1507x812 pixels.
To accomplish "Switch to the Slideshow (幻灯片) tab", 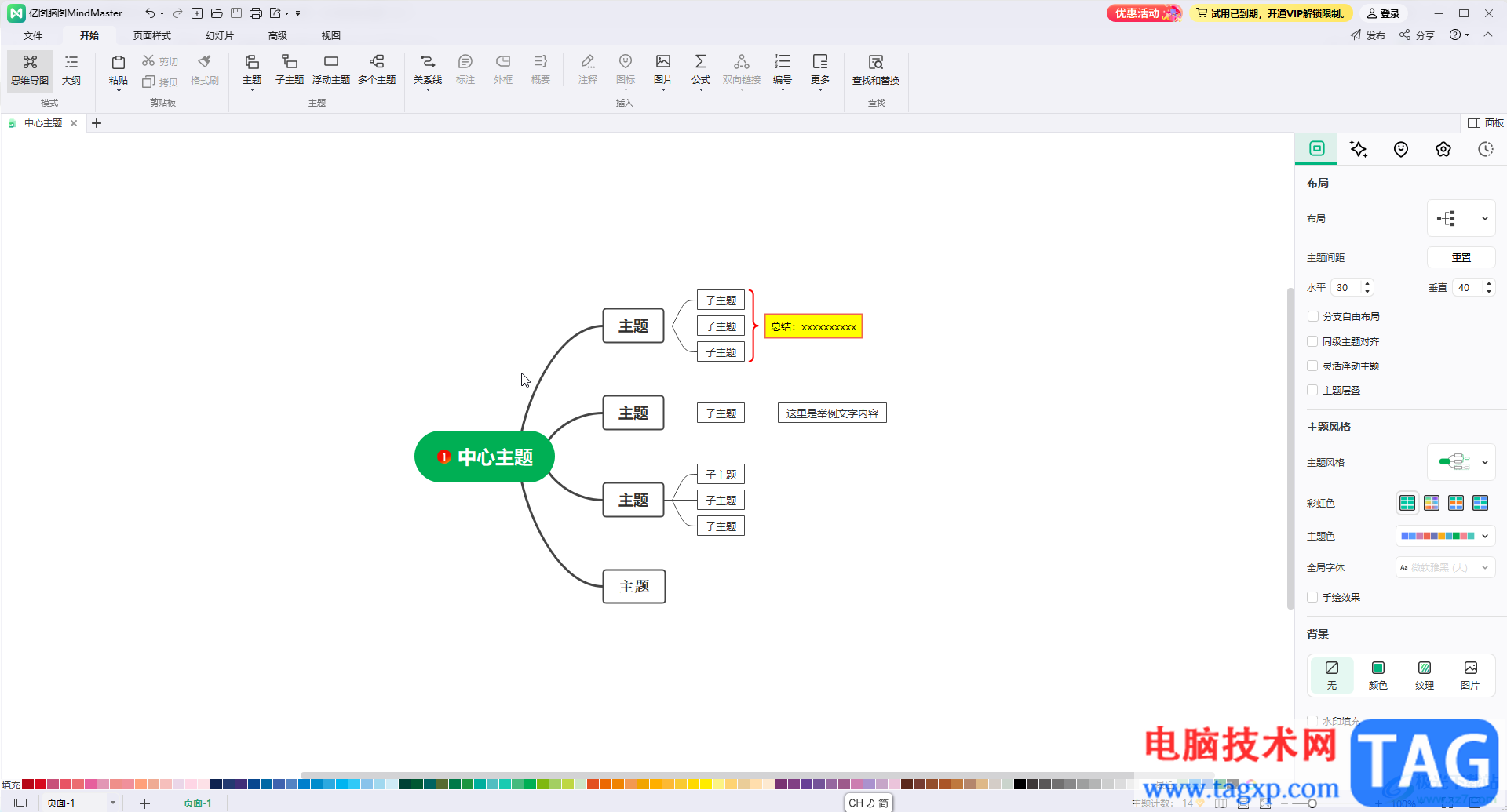I will 220,35.
